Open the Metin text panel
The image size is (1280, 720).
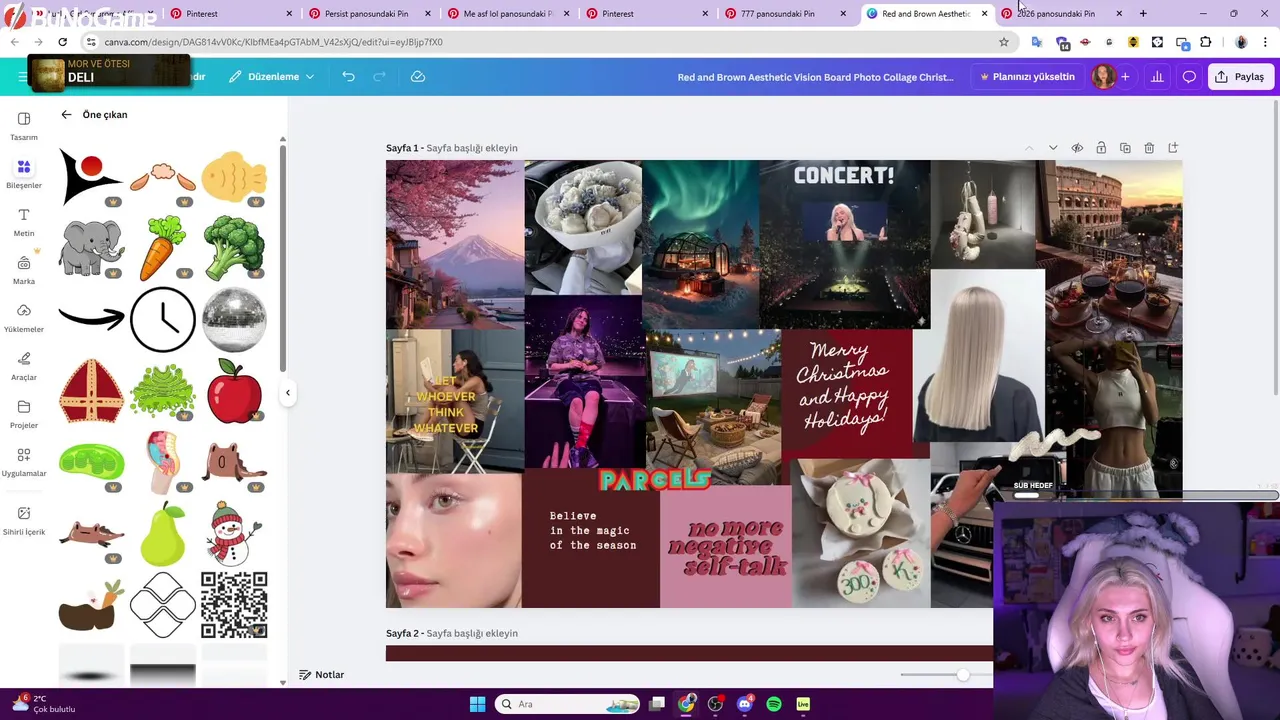(24, 221)
